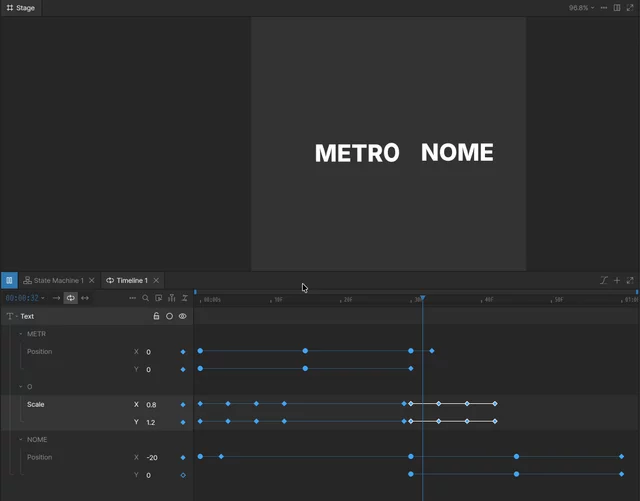Expand the stage to full screen
Viewport: 640px width, 501px height.
pyautogui.click(x=630, y=8)
